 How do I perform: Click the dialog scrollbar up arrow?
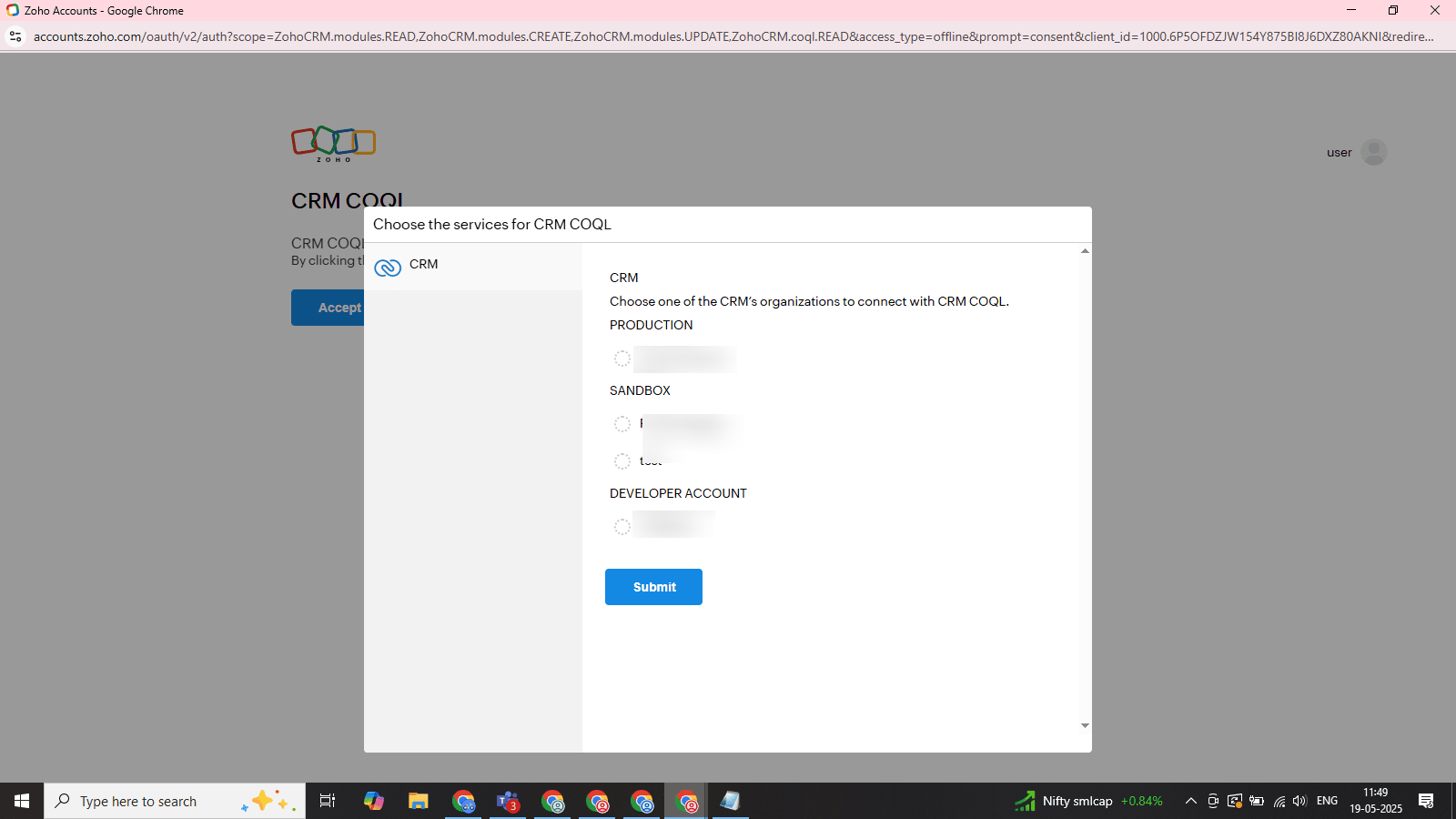click(x=1085, y=250)
